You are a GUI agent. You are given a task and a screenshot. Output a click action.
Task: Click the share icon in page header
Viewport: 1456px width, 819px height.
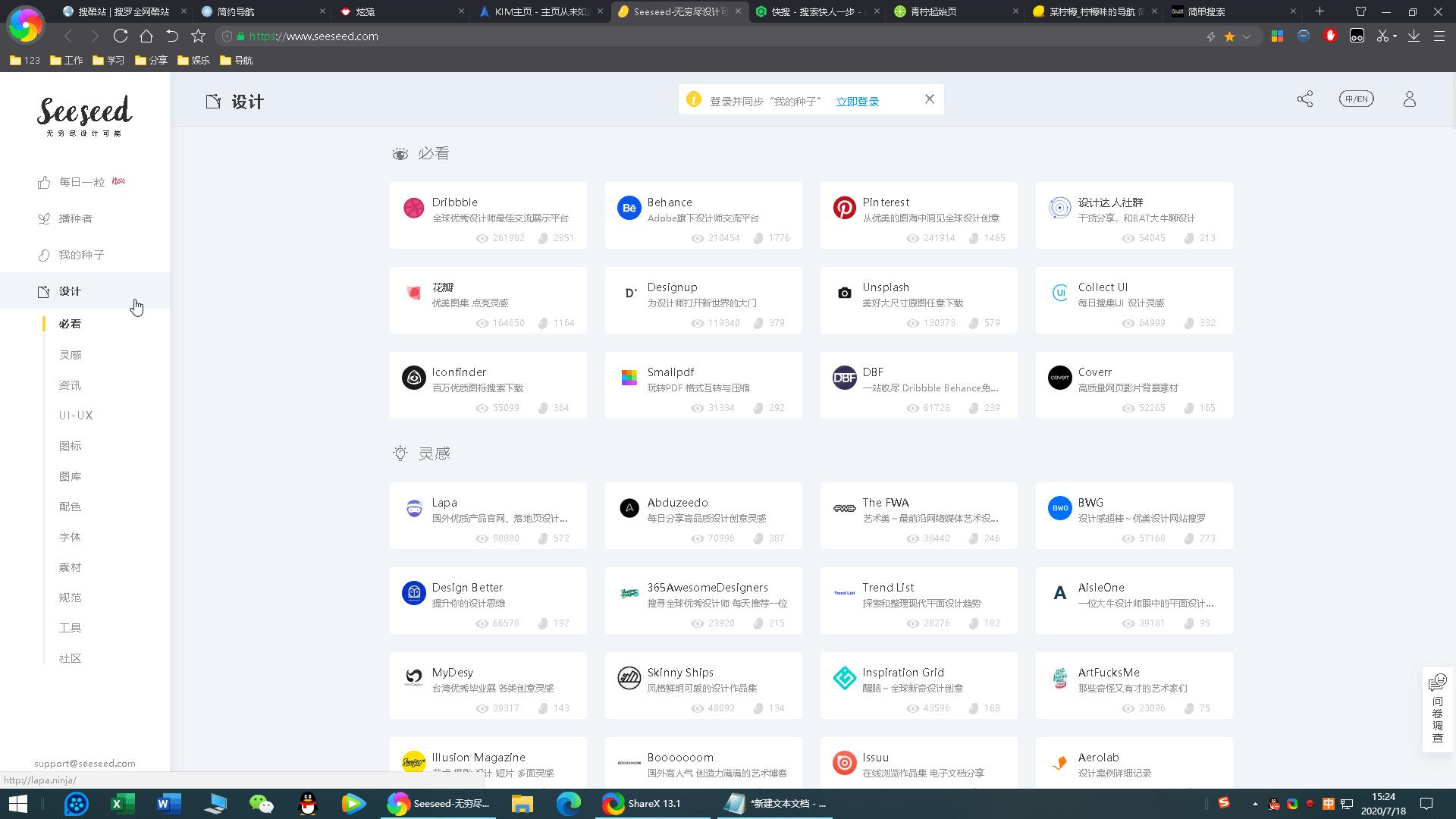click(x=1304, y=99)
